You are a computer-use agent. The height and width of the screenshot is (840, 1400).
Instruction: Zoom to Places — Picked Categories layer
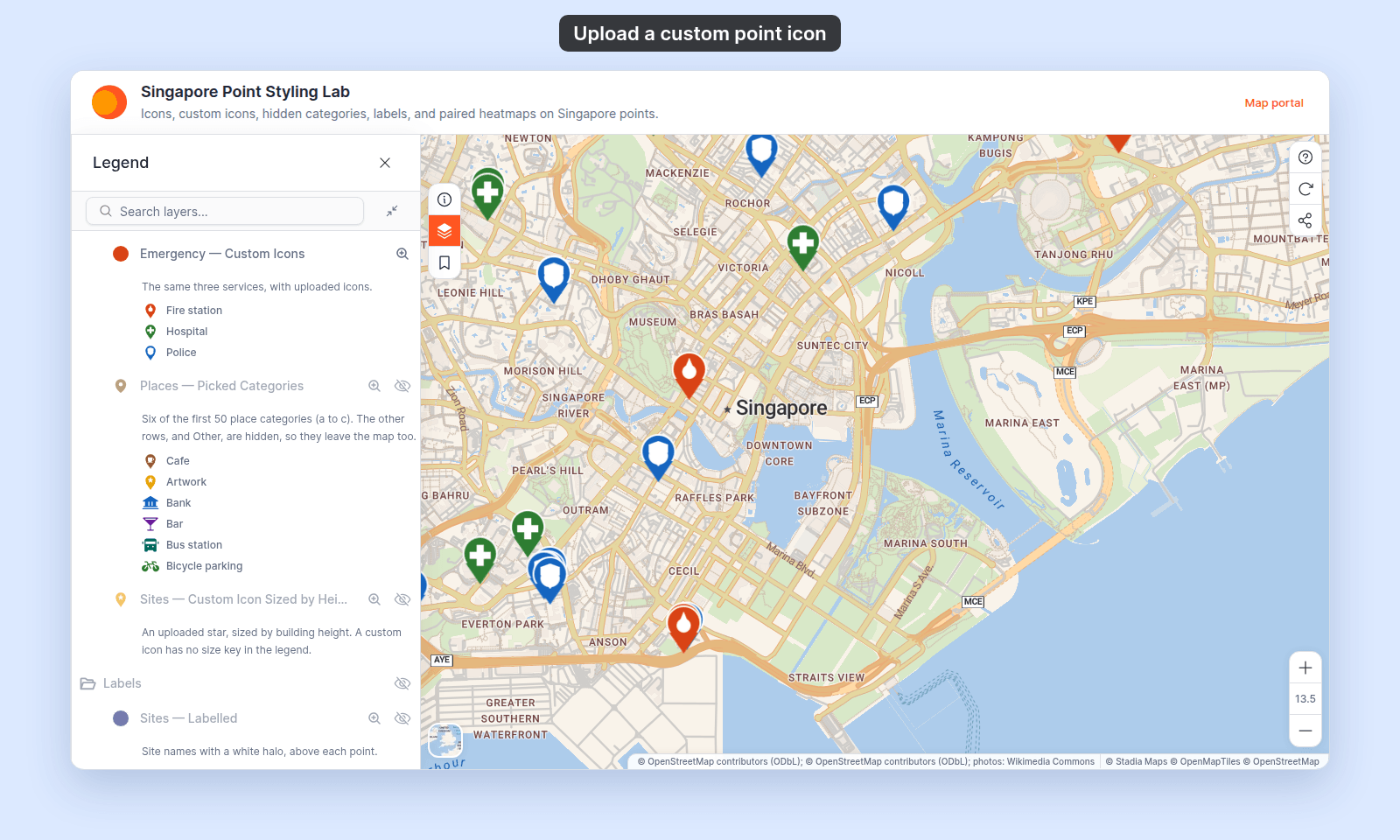374,386
